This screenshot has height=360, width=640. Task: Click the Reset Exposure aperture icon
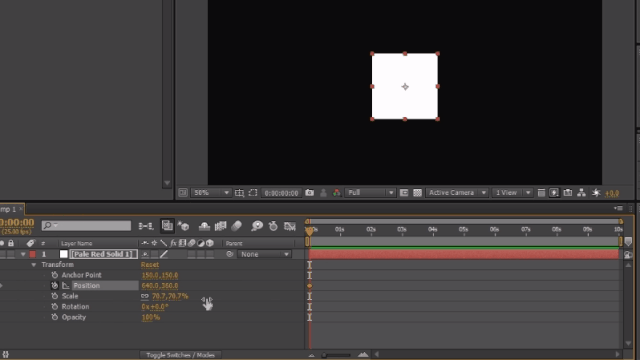tap(596, 193)
